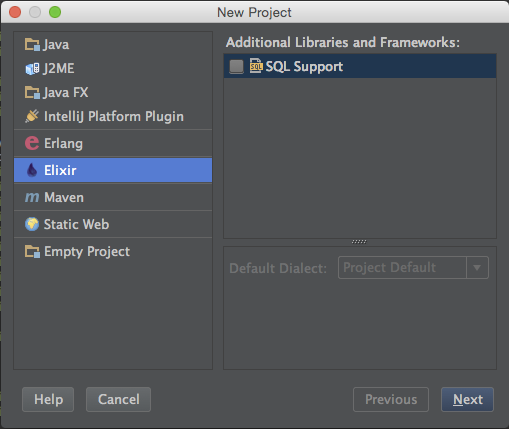The height and width of the screenshot is (429, 509).
Task: Select the IntelliJ Platform Plugin plug icon
Action: [x=32, y=116]
